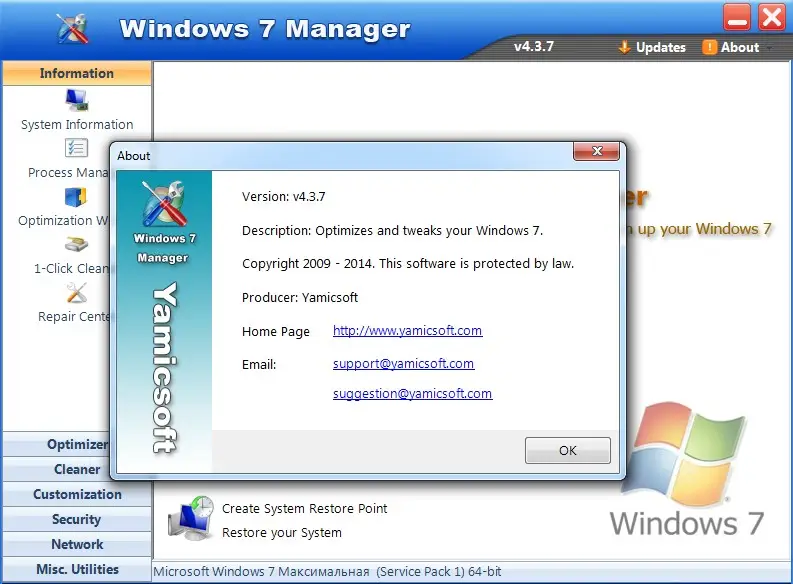This screenshot has width=793, height=584.
Task: Open the Security section
Action: [x=77, y=519]
